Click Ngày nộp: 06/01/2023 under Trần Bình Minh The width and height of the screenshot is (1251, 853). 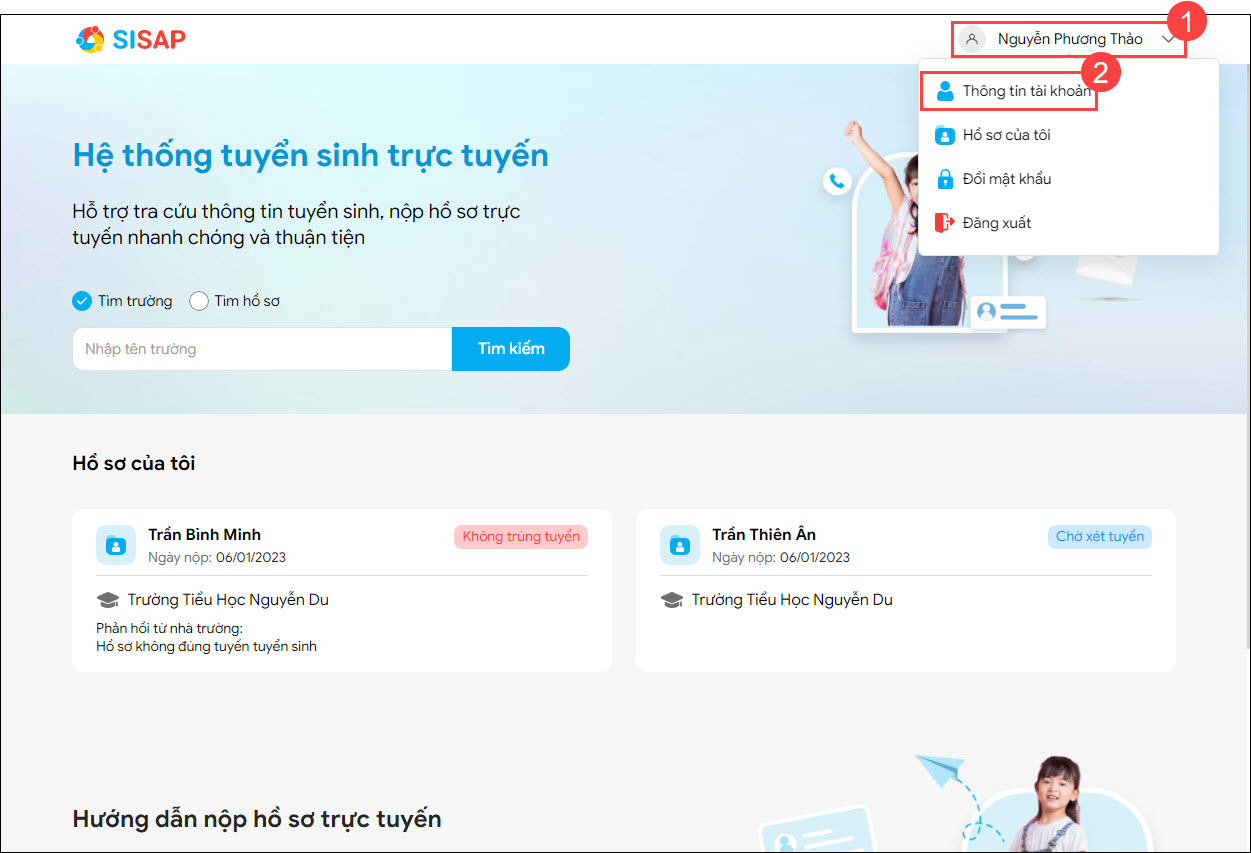click(x=217, y=557)
